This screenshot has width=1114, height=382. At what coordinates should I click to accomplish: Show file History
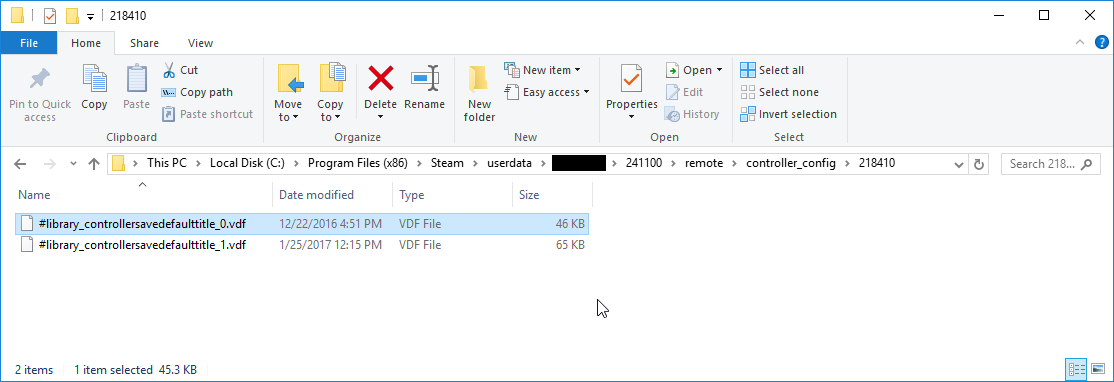(x=692, y=114)
